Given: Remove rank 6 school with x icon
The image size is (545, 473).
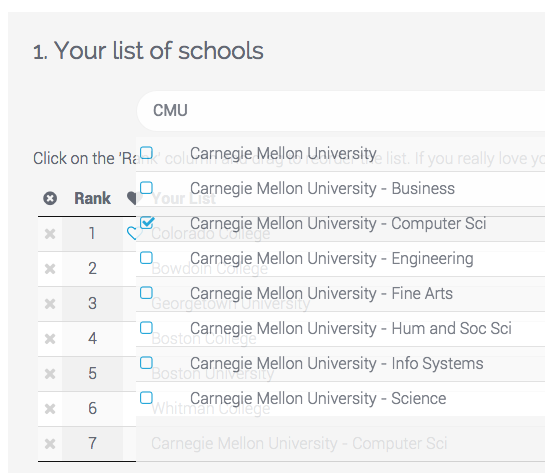Looking at the screenshot, I should click(x=50, y=409).
